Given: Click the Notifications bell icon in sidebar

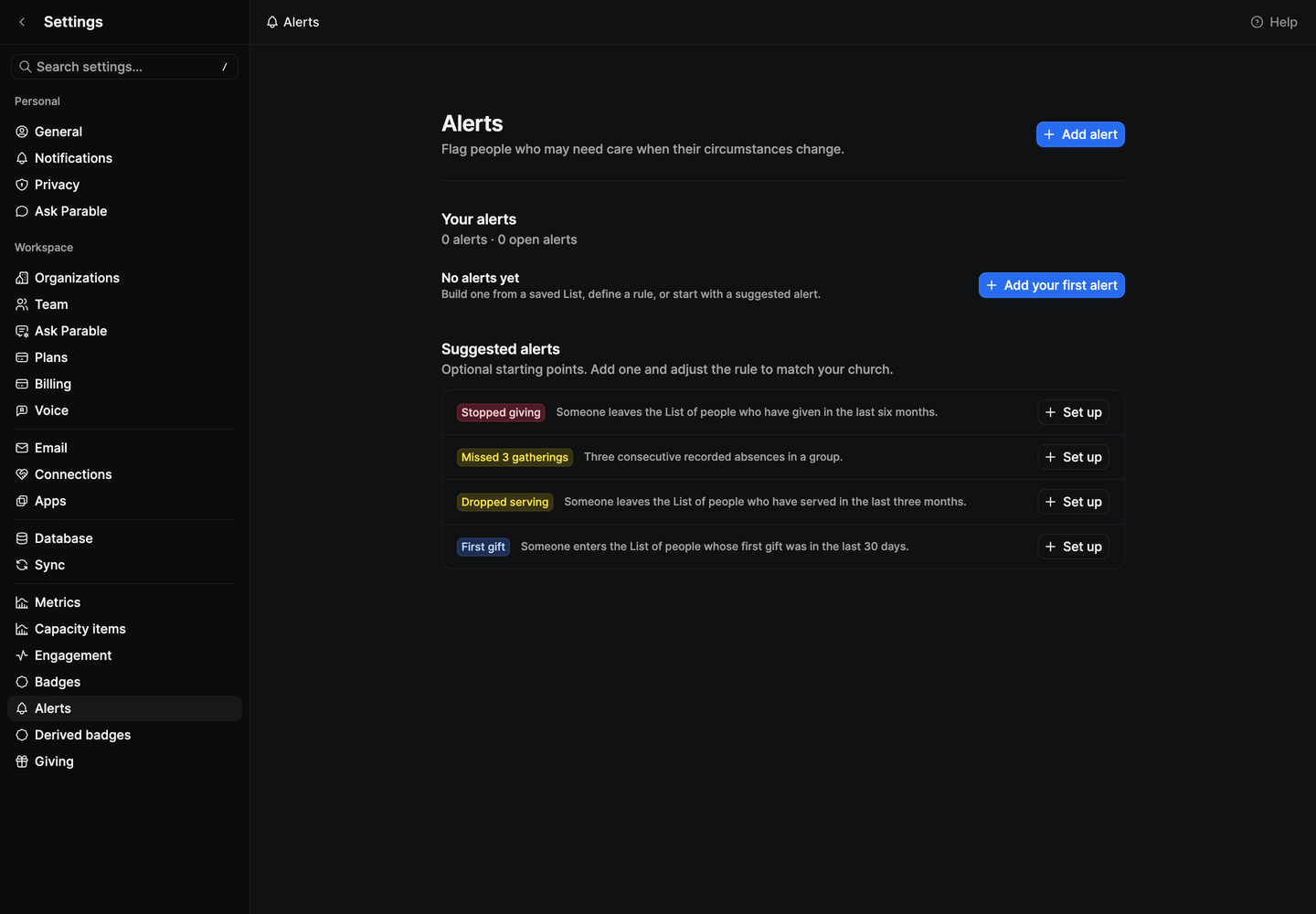Looking at the screenshot, I should point(22,158).
